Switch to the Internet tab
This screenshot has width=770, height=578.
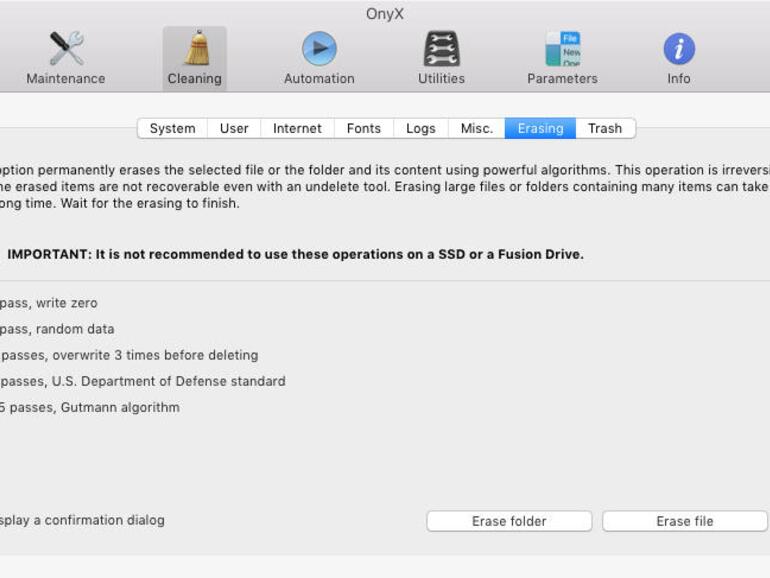click(x=297, y=129)
